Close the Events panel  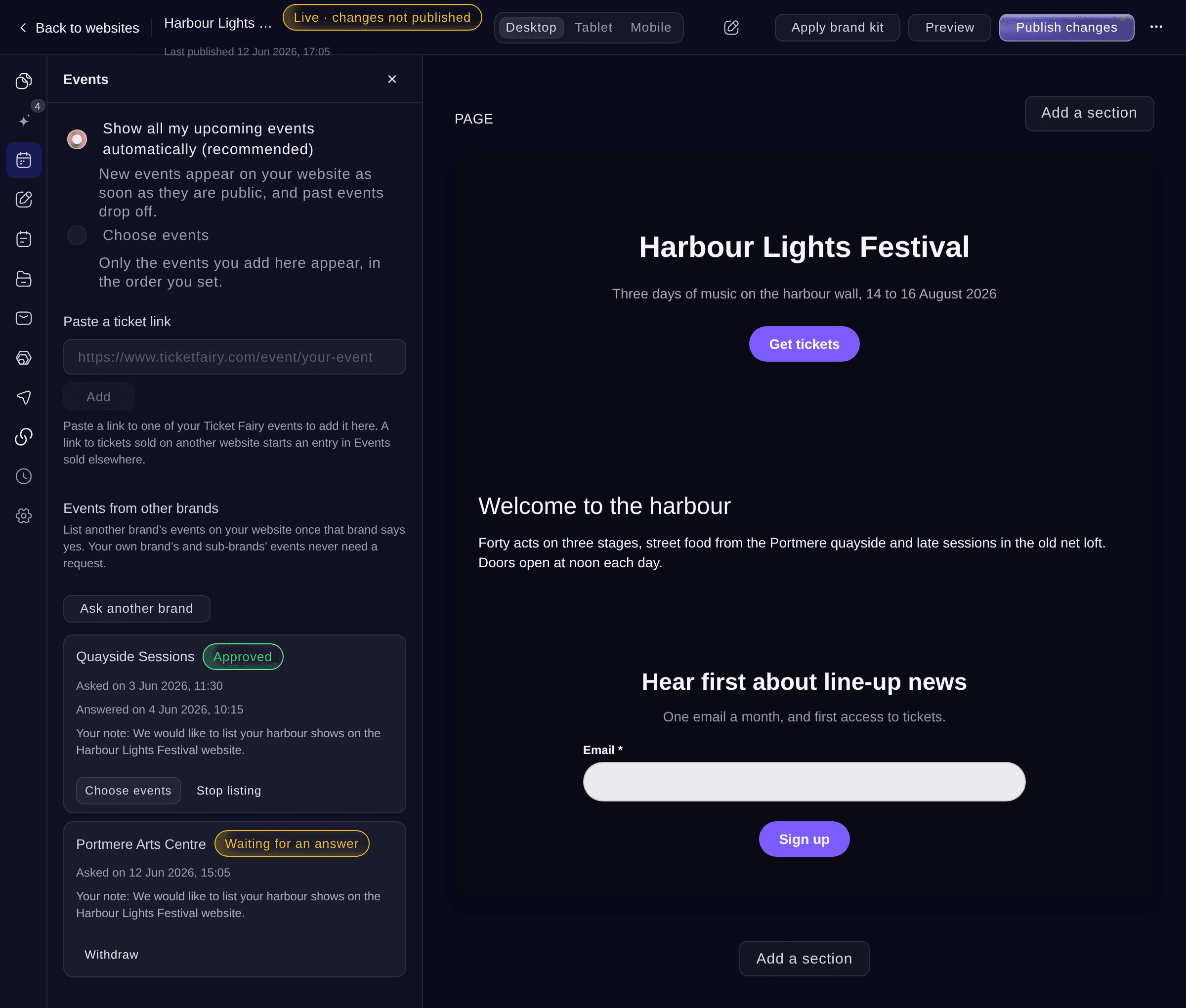392,79
